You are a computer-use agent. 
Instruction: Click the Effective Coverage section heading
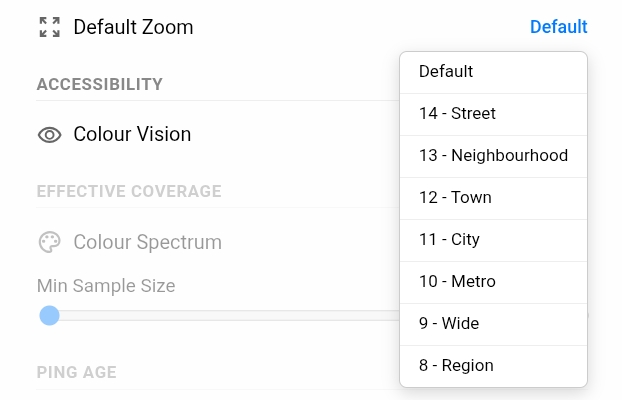pyautogui.click(x=129, y=192)
